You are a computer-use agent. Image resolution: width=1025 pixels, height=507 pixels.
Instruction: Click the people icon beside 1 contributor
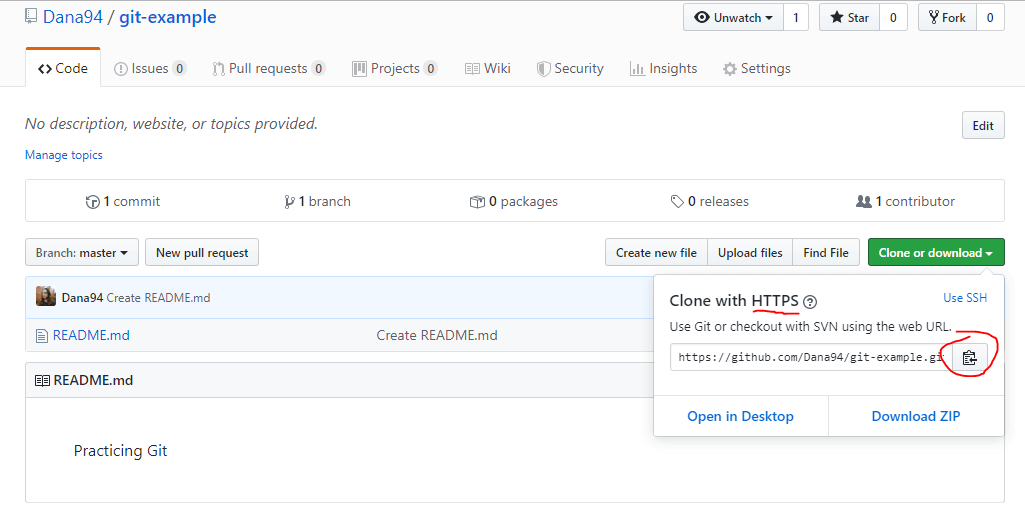click(864, 202)
